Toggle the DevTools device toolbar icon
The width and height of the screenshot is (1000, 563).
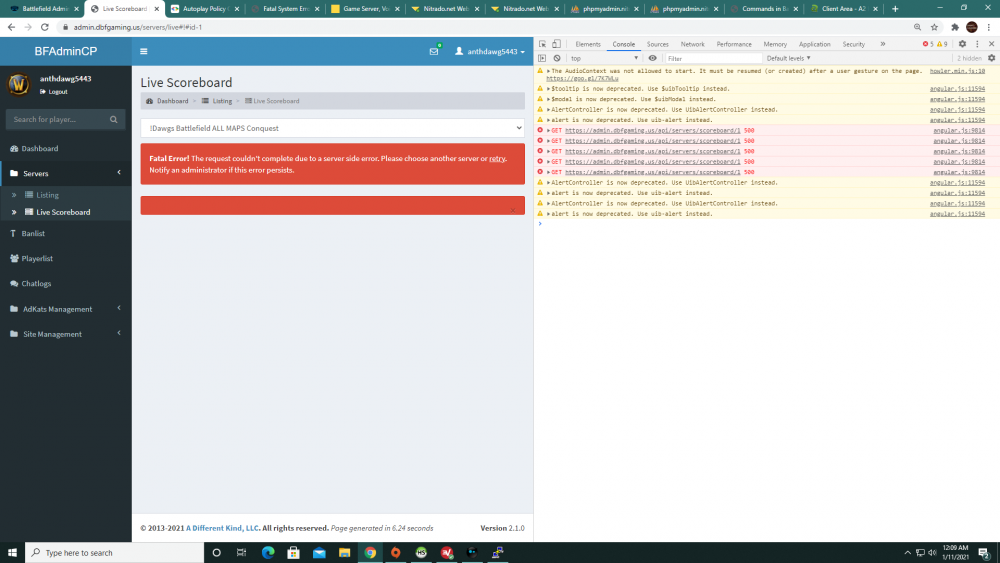tap(556, 44)
